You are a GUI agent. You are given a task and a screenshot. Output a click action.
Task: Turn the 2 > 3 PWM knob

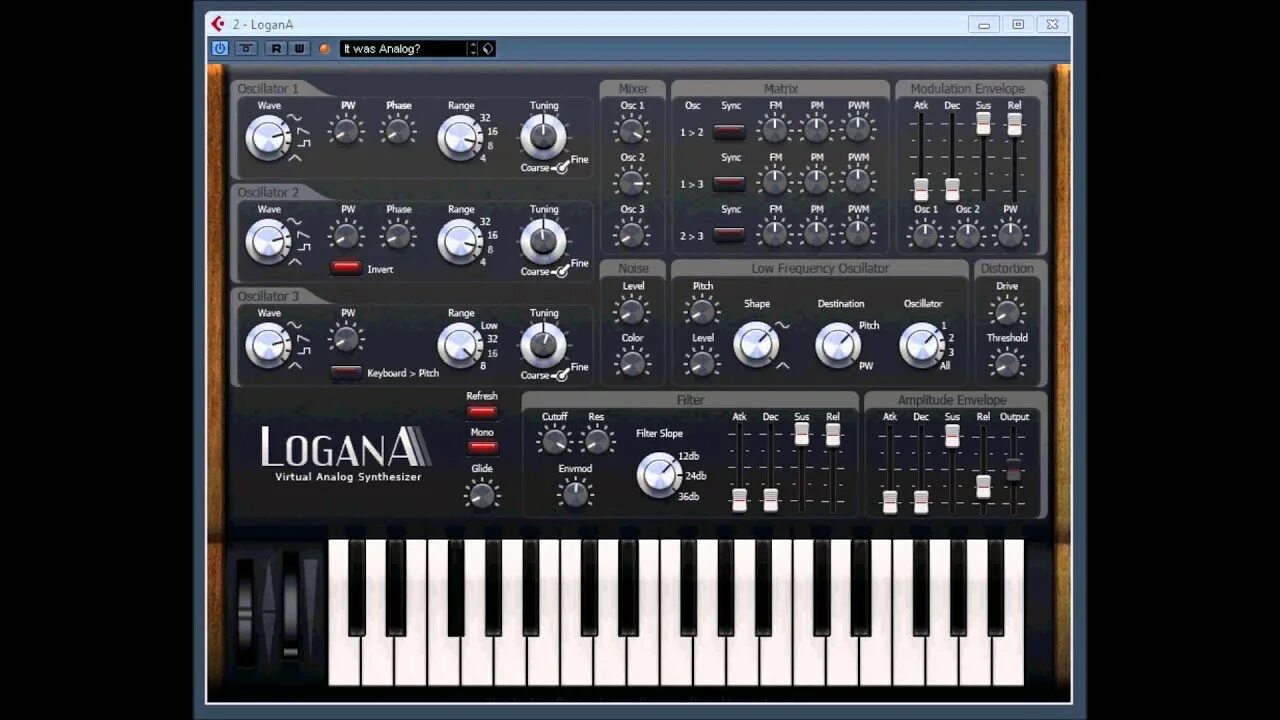click(858, 232)
